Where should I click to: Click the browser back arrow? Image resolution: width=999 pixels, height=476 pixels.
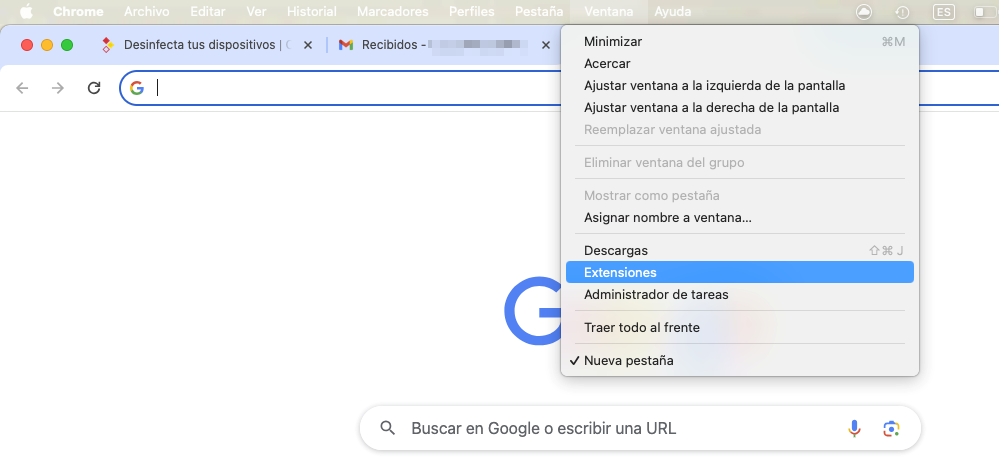[22, 88]
